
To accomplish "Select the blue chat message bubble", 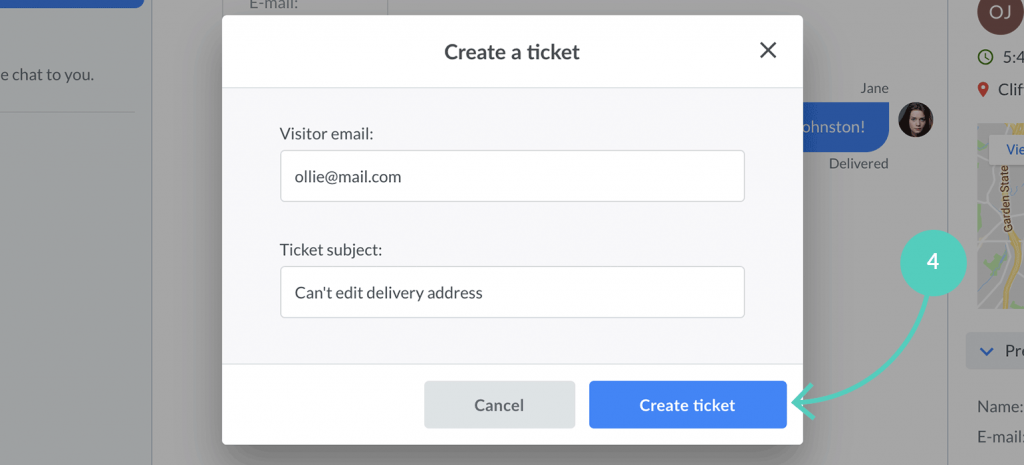I will (844, 127).
